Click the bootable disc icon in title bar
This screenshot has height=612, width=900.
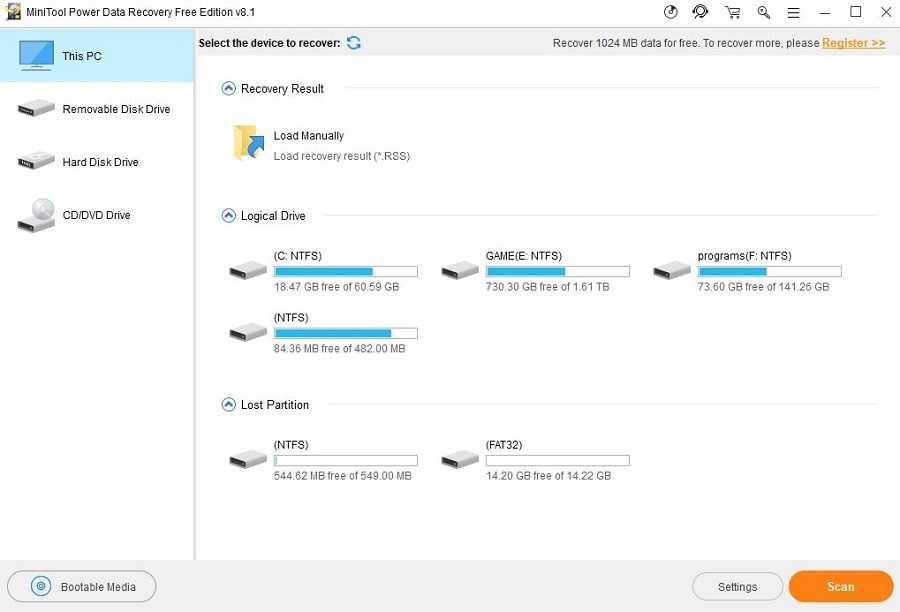coord(670,12)
